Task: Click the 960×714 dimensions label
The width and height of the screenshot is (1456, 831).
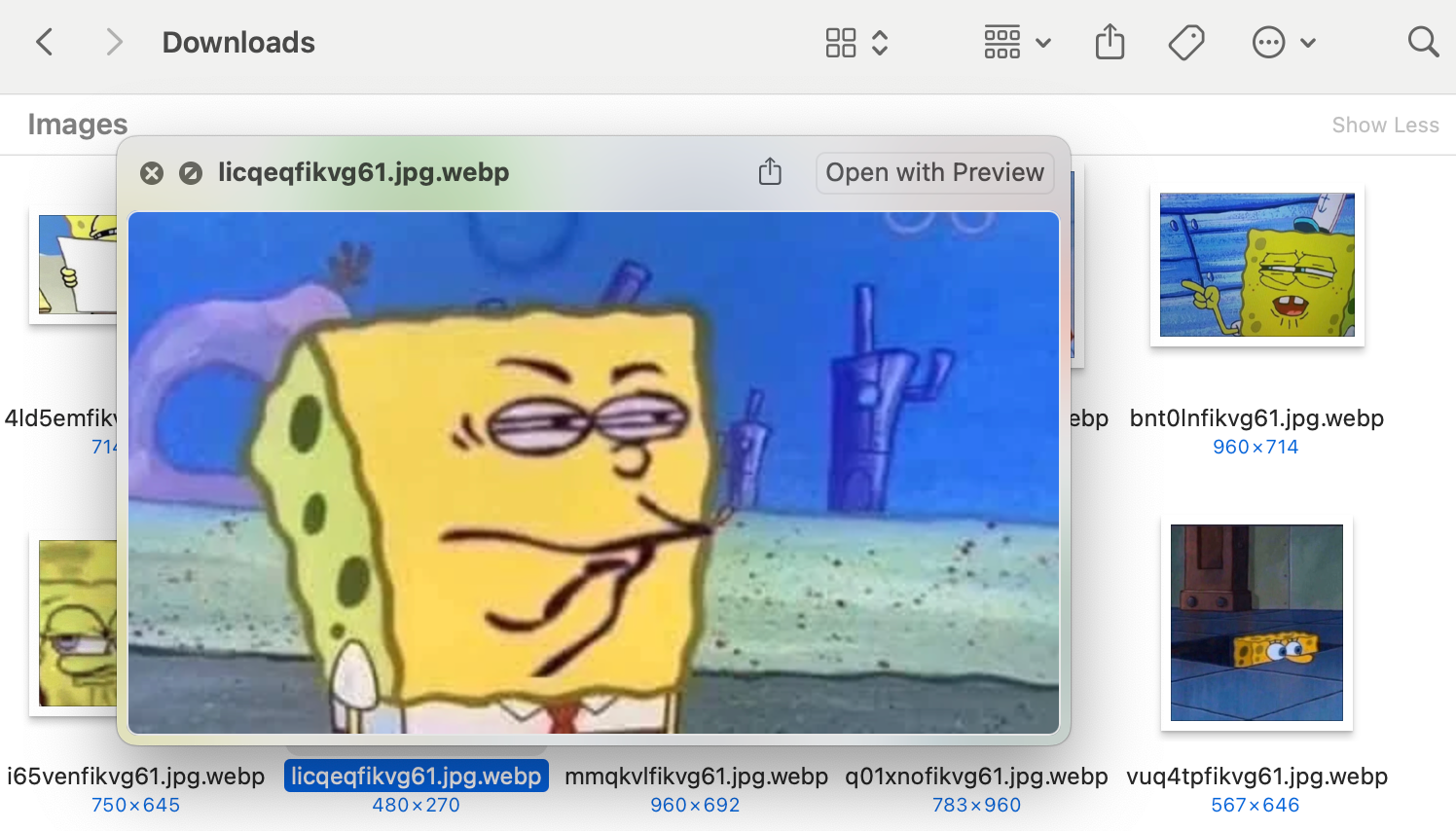Action: coord(1256,447)
